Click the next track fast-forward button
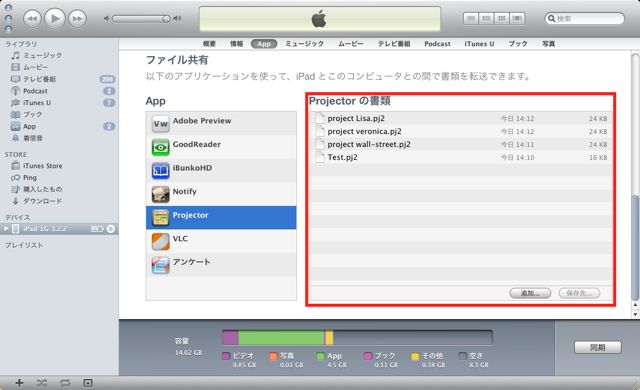The height and width of the screenshot is (390, 640). tap(77, 18)
